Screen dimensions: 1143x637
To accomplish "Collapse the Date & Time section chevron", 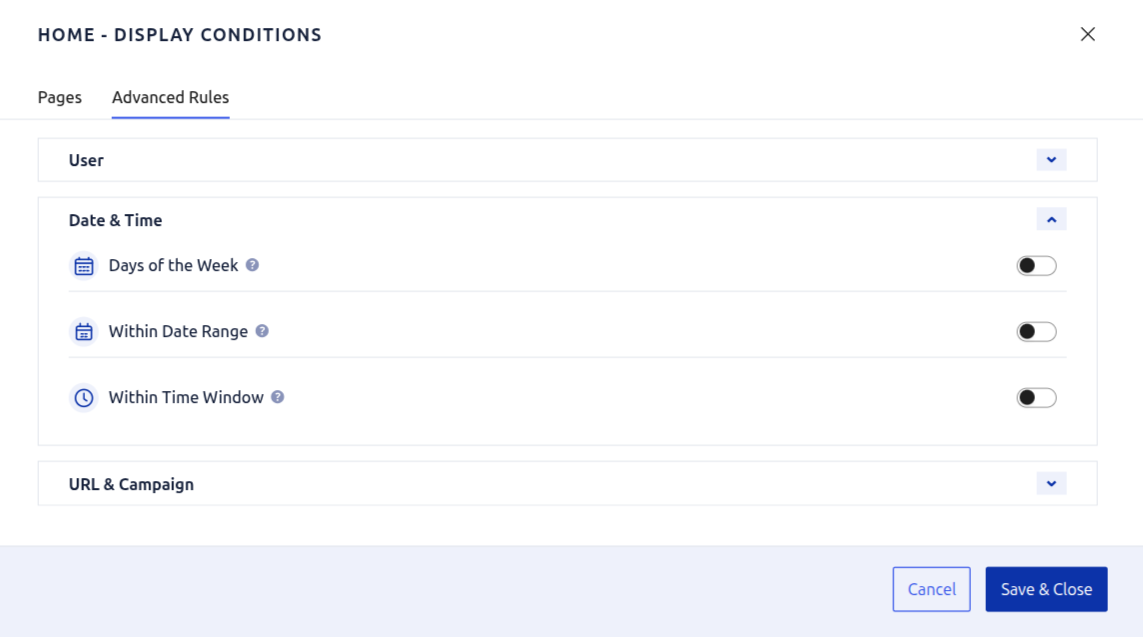I will coord(1051,219).
